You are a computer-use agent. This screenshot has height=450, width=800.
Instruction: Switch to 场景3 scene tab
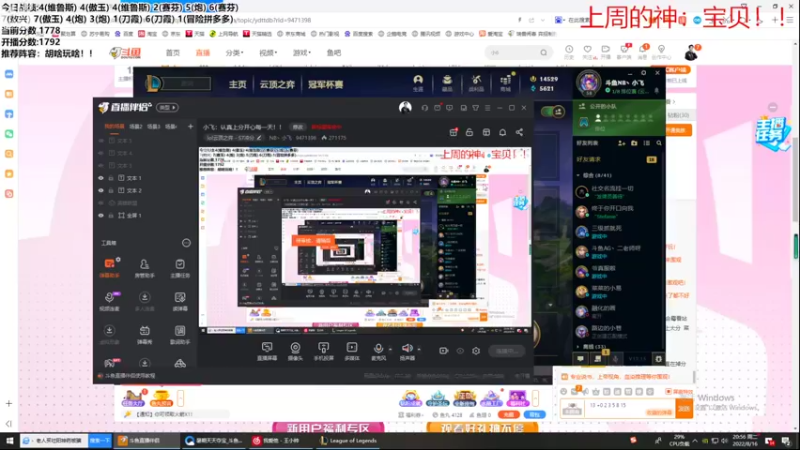(x=154, y=127)
